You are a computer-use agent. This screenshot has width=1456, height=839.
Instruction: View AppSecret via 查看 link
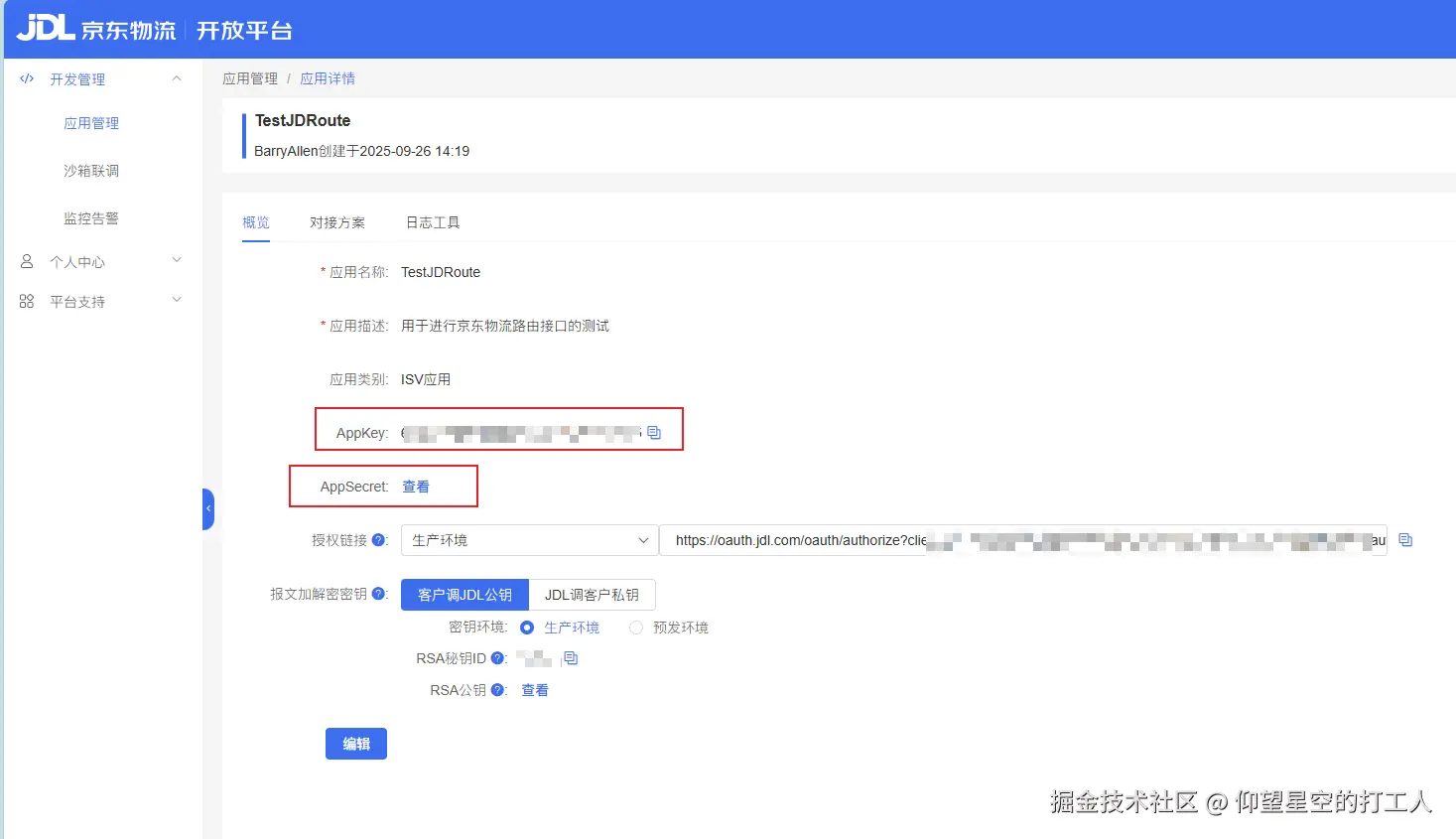[416, 487]
